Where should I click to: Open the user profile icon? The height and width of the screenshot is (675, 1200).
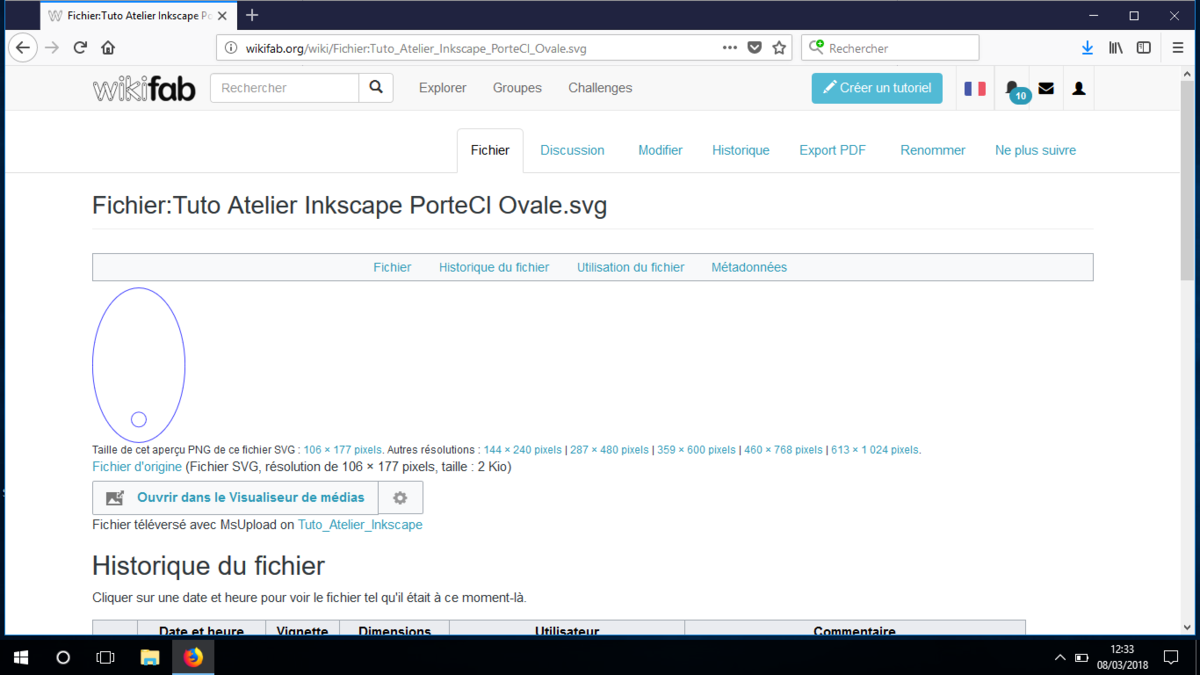click(1078, 88)
